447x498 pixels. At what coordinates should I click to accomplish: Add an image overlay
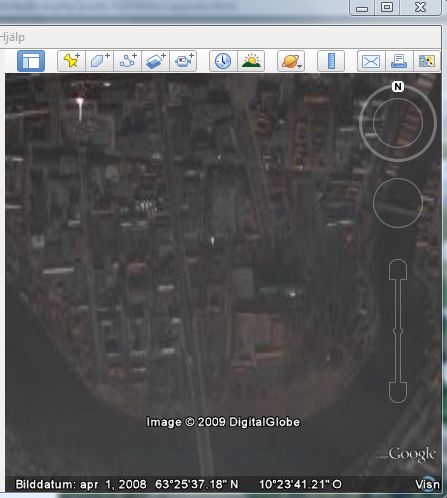(x=155, y=61)
